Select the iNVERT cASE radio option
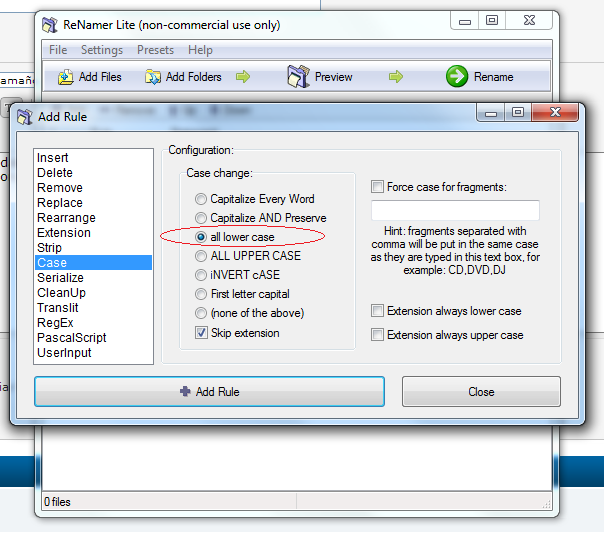Image resolution: width=604 pixels, height=533 pixels. tap(202, 275)
